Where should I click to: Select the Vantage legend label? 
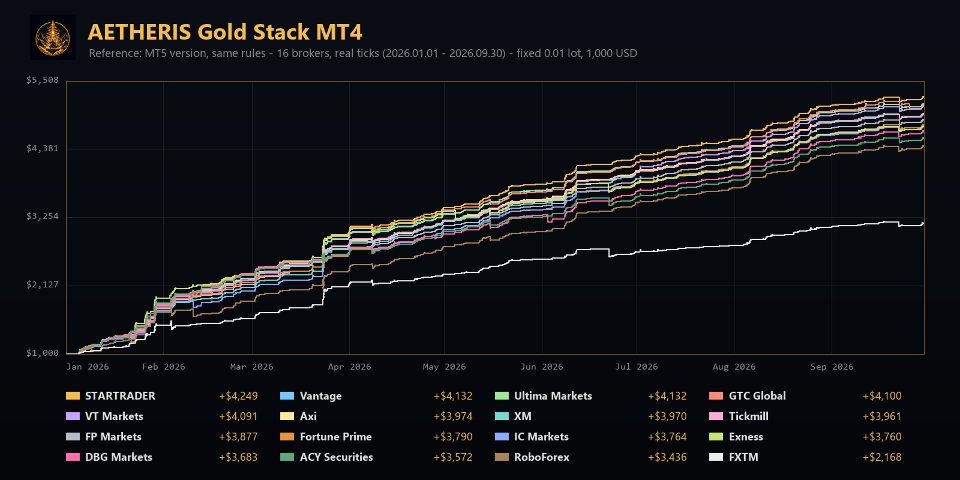(x=321, y=396)
